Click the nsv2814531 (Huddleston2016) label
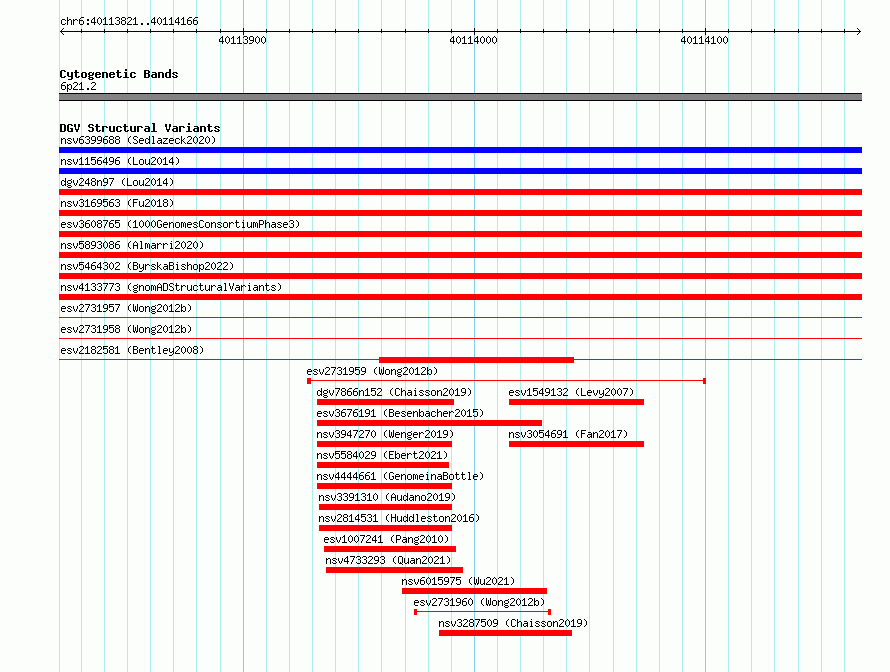 tap(399, 518)
